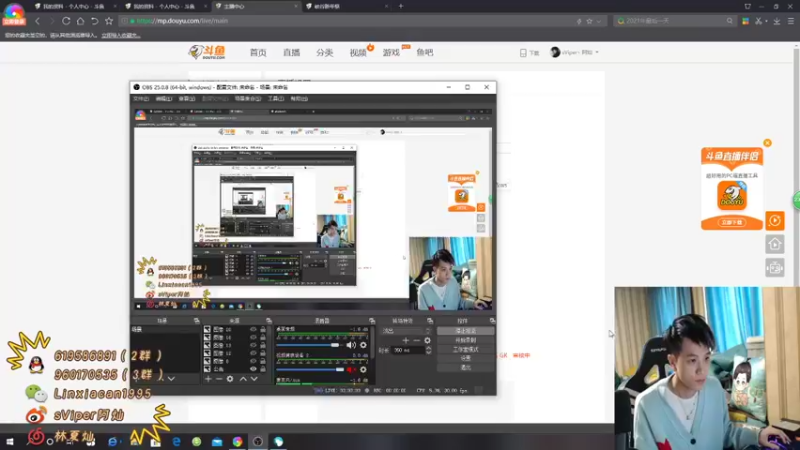Image resolution: width=800 pixels, height=450 pixels.
Task: Open OBS 帮助 menu
Action: [x=299, y=98]
